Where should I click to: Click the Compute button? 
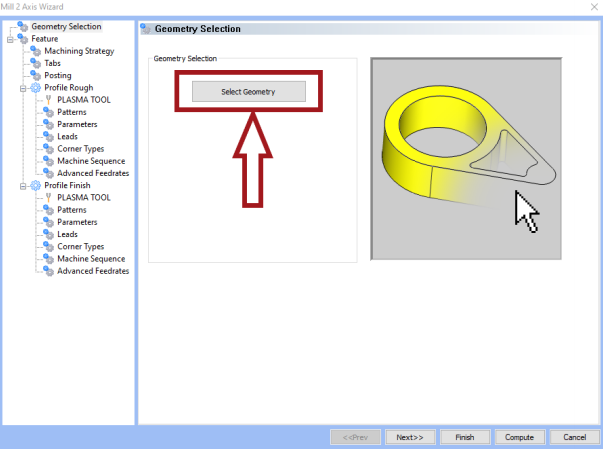pyautogui.click(x=520, y=437)
